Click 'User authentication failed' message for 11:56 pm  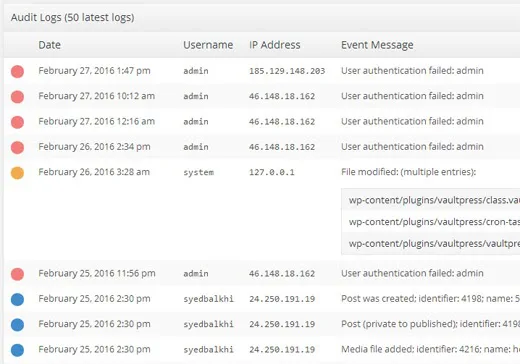click(x=412, y=273)
